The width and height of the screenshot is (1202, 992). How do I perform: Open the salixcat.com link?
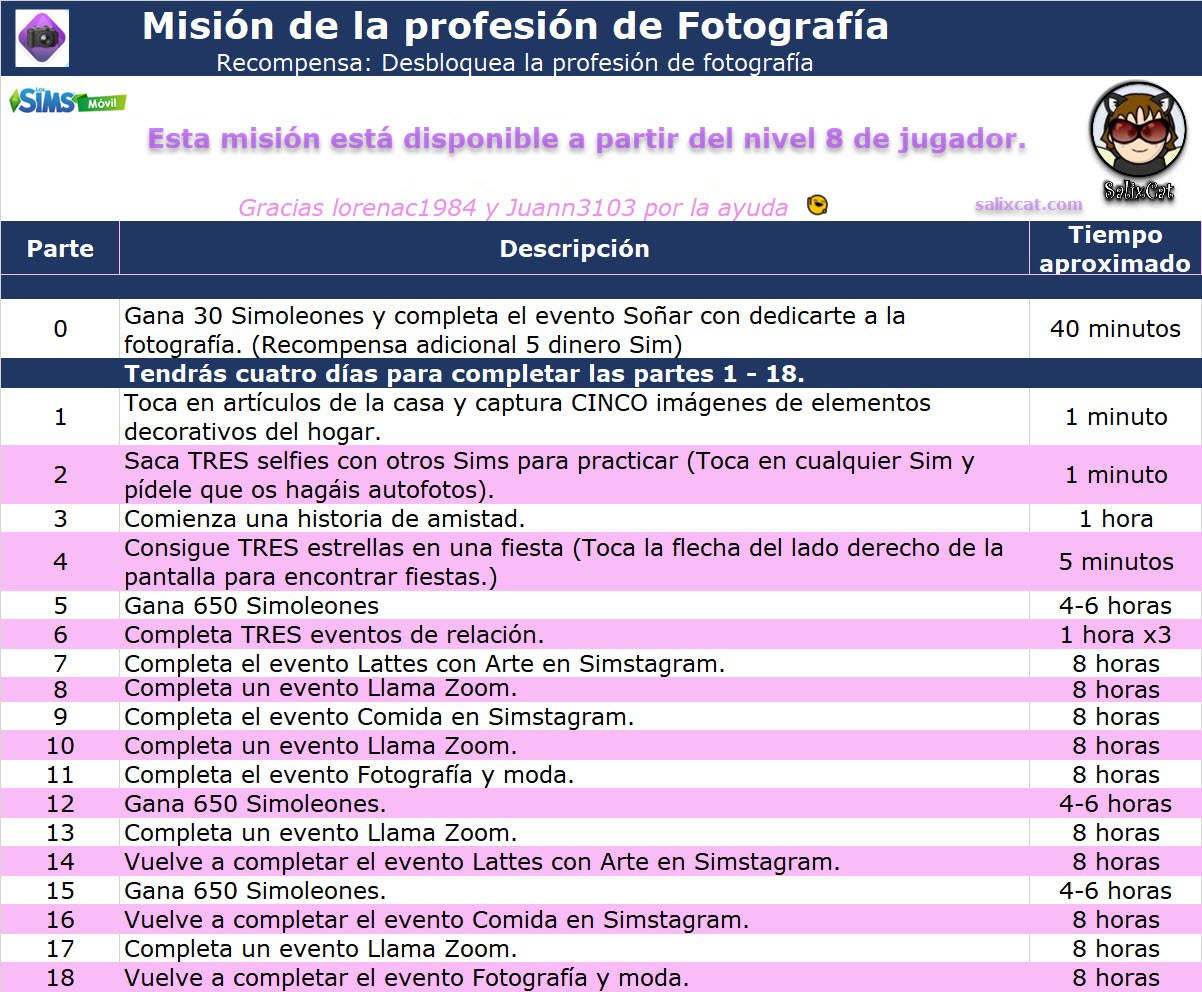(x=1029, y=204)
